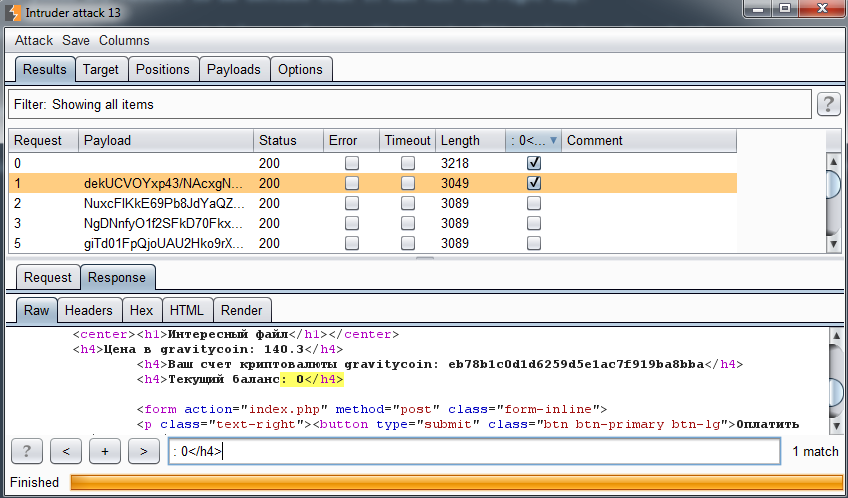Screen dimensions: 848x498
Task: Select payload row NuxcFIKkE69Pb8JdYaQZ
Action: tap(373, 203)
